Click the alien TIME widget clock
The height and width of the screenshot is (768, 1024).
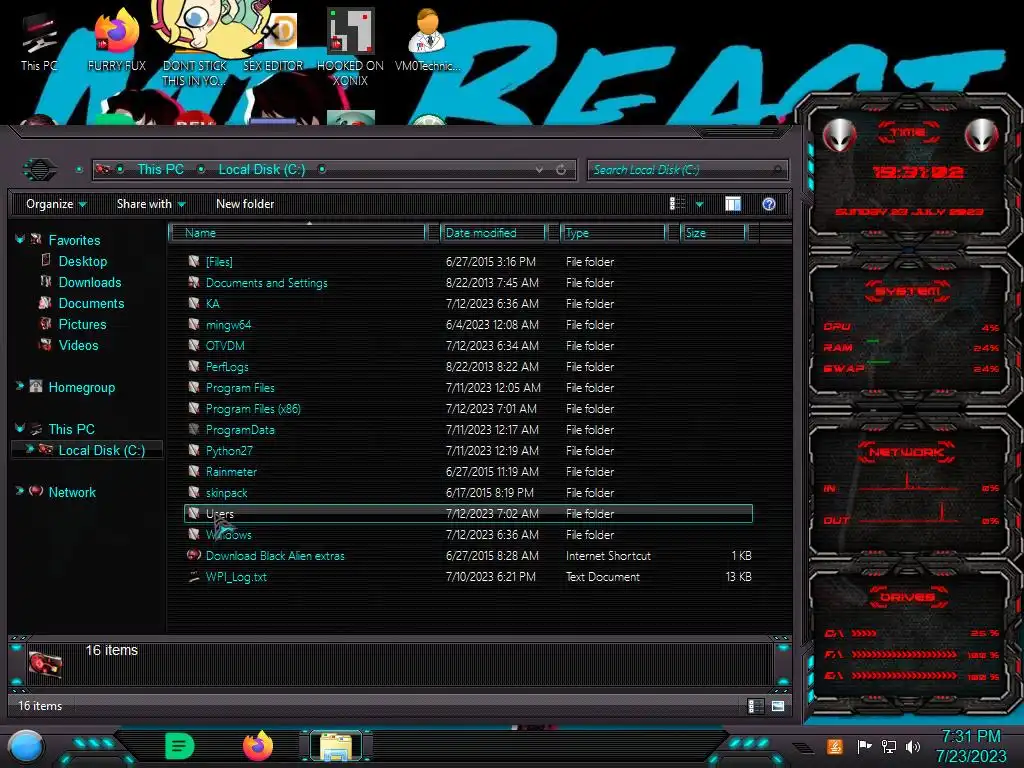tap(918, 172)
